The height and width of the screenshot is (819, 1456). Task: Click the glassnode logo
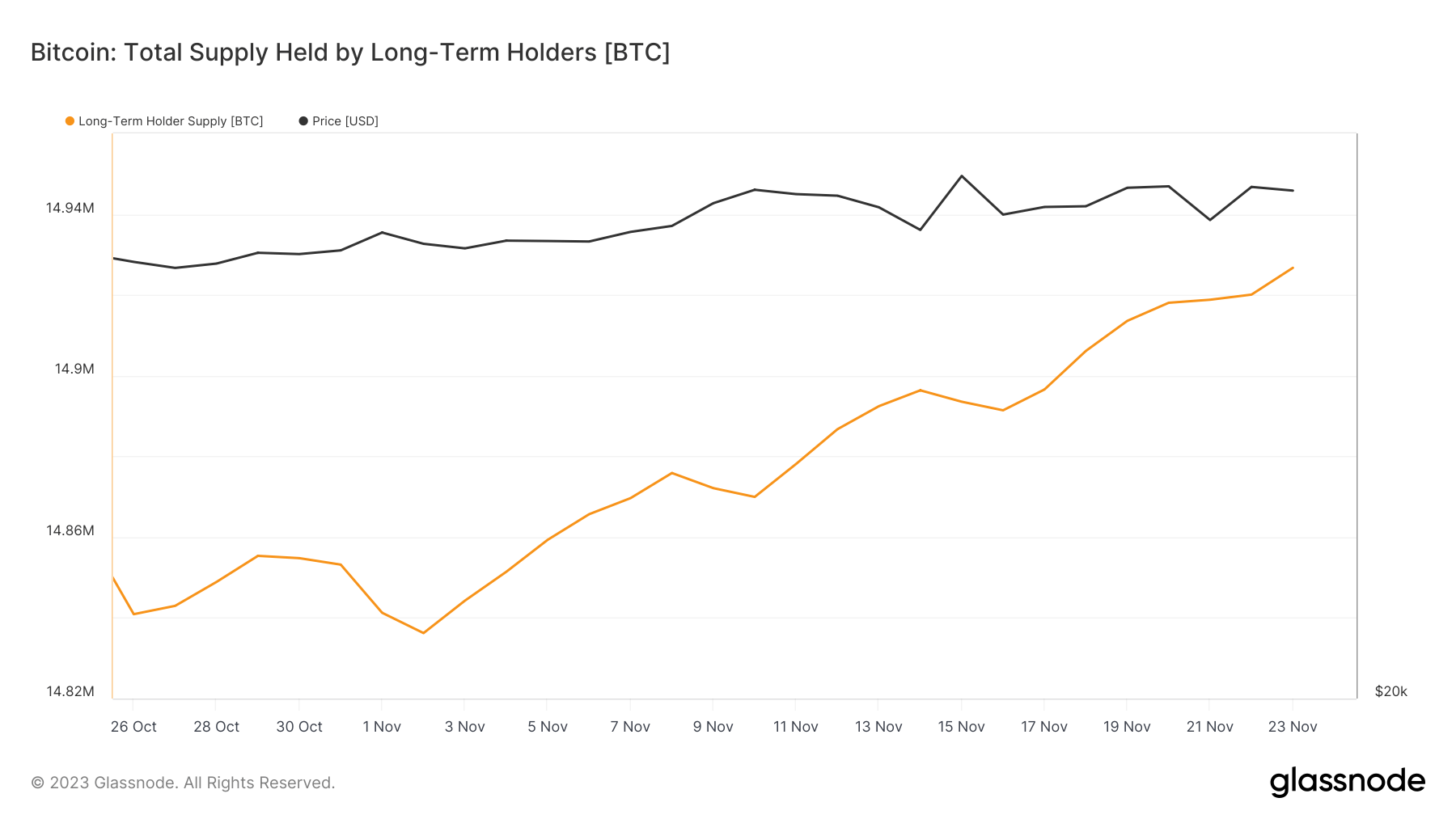click(1347, 782)
